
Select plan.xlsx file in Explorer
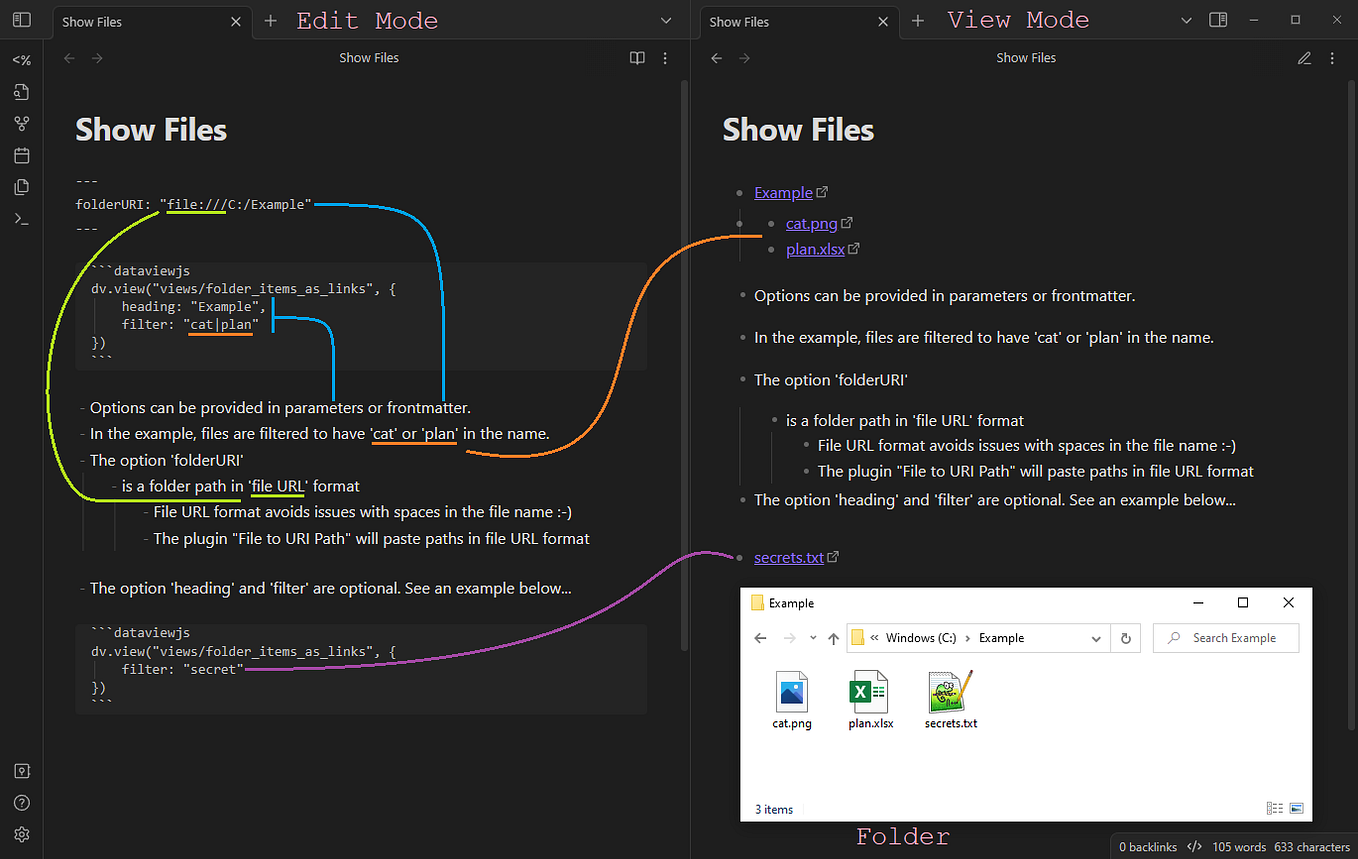870,700
